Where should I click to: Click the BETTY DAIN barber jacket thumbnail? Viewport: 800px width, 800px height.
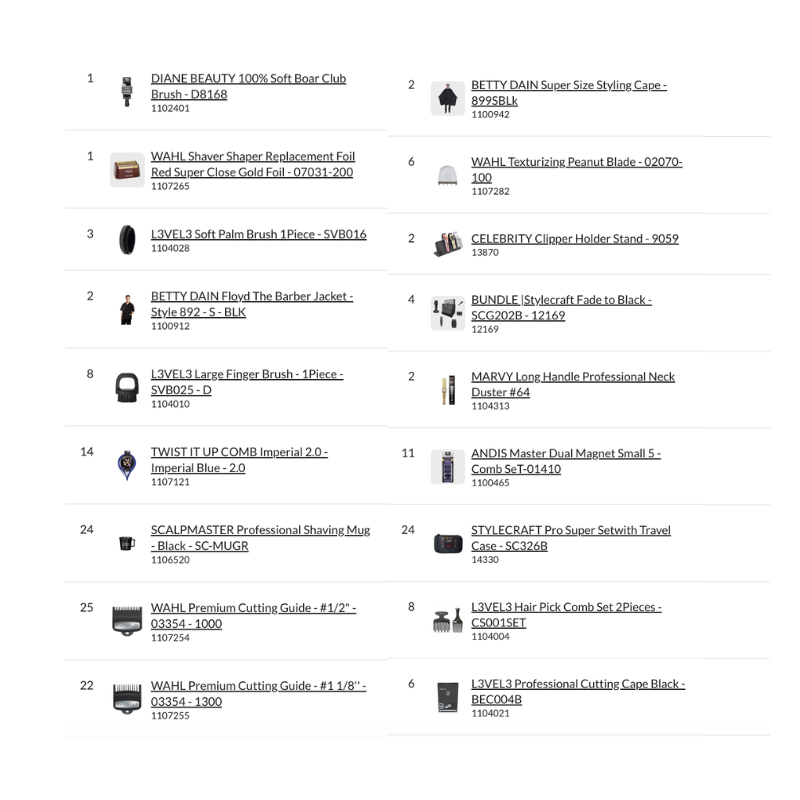[x=127, y=310]
